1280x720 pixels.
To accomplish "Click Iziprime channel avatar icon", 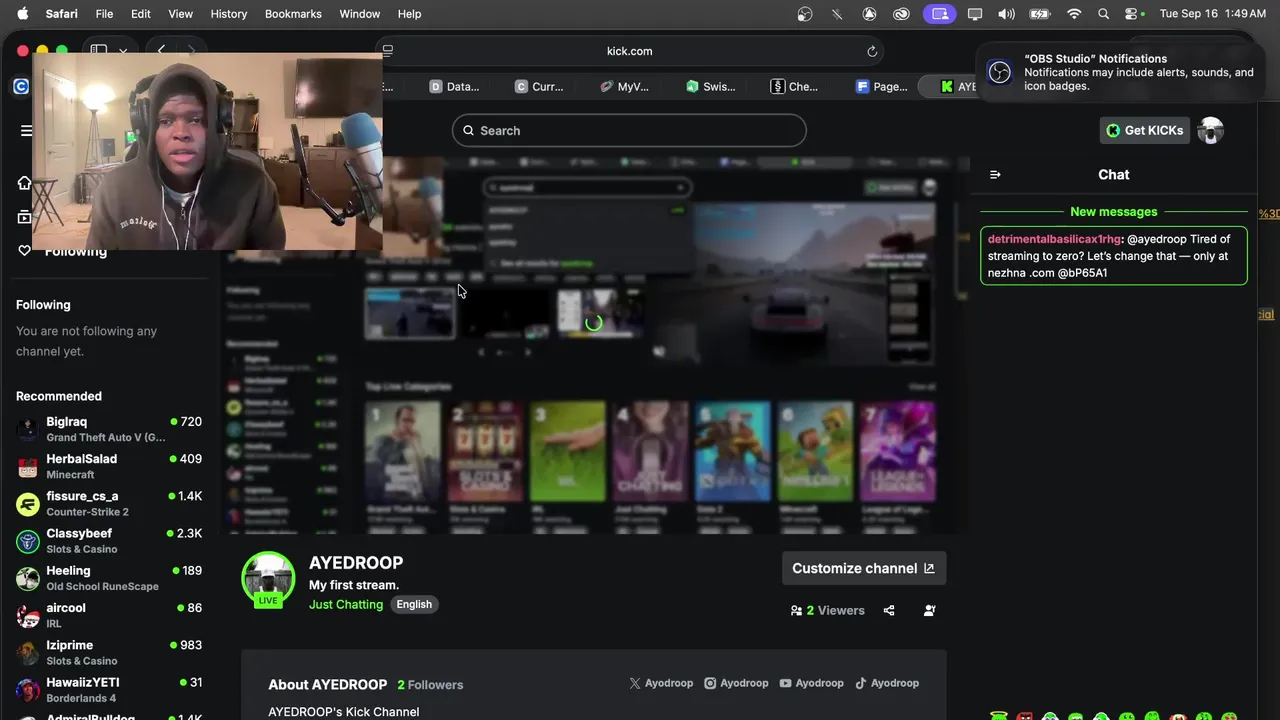I will click(x=28, y=652).
